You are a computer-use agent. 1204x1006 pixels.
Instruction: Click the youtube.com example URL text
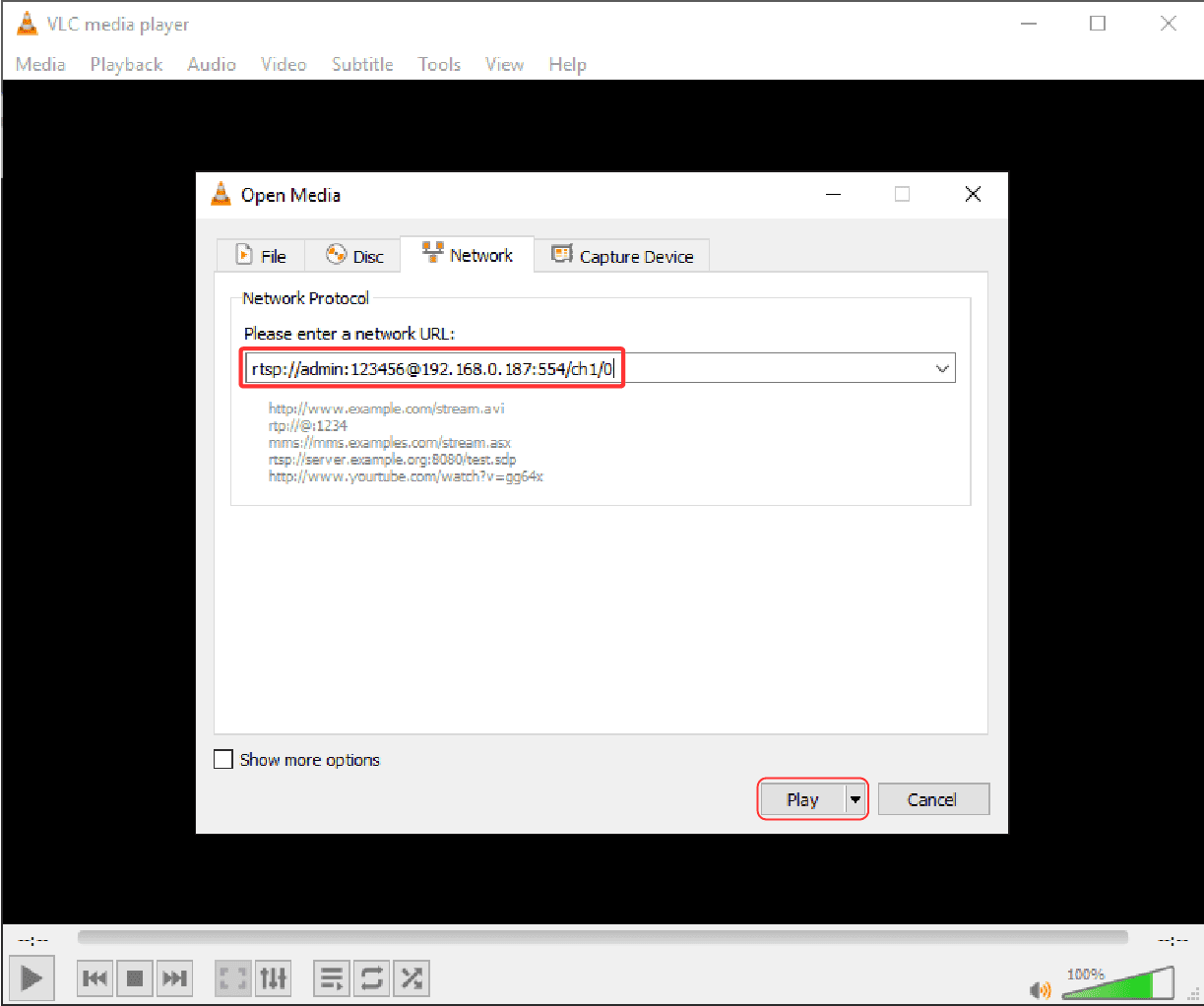click(x=406, y=476)
